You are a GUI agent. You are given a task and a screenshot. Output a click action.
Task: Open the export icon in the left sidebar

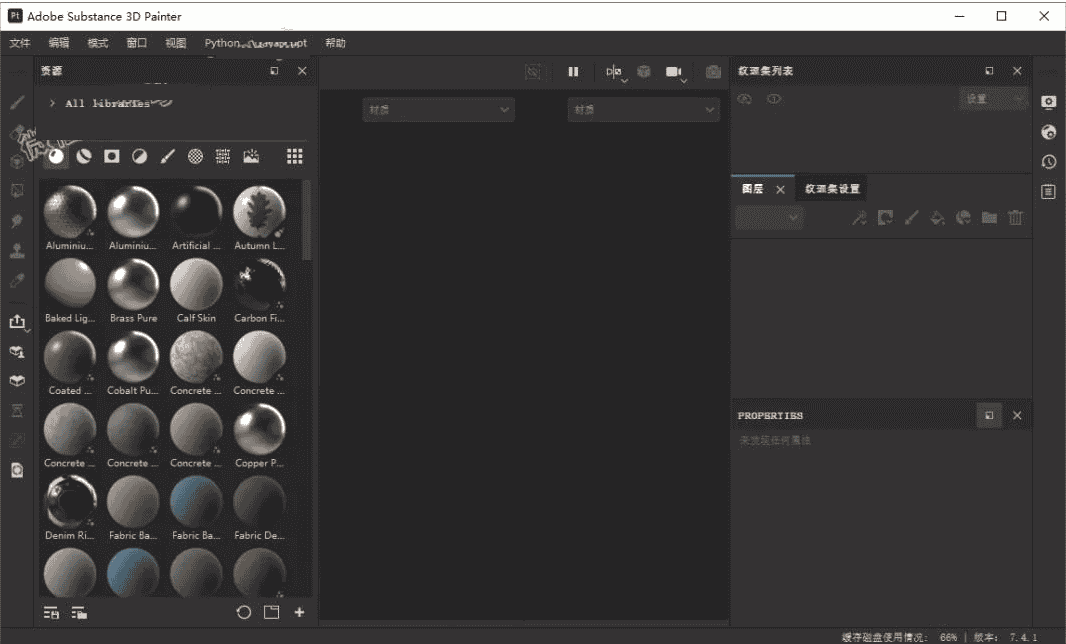click(x=17, y=321)
